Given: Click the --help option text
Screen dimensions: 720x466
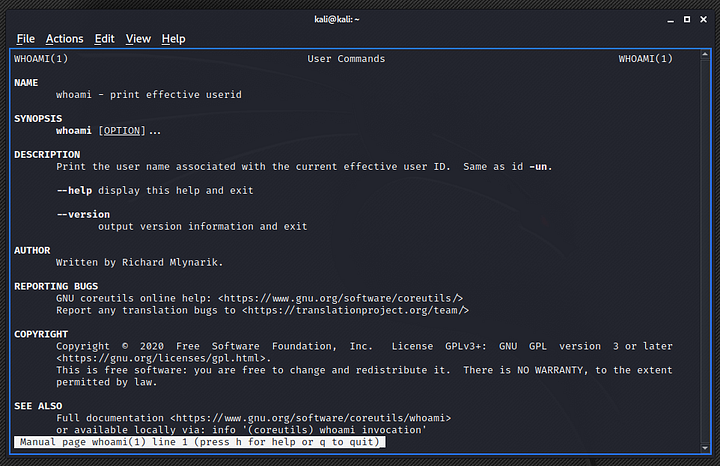Looking at the screenshot, I should [74, 190].
